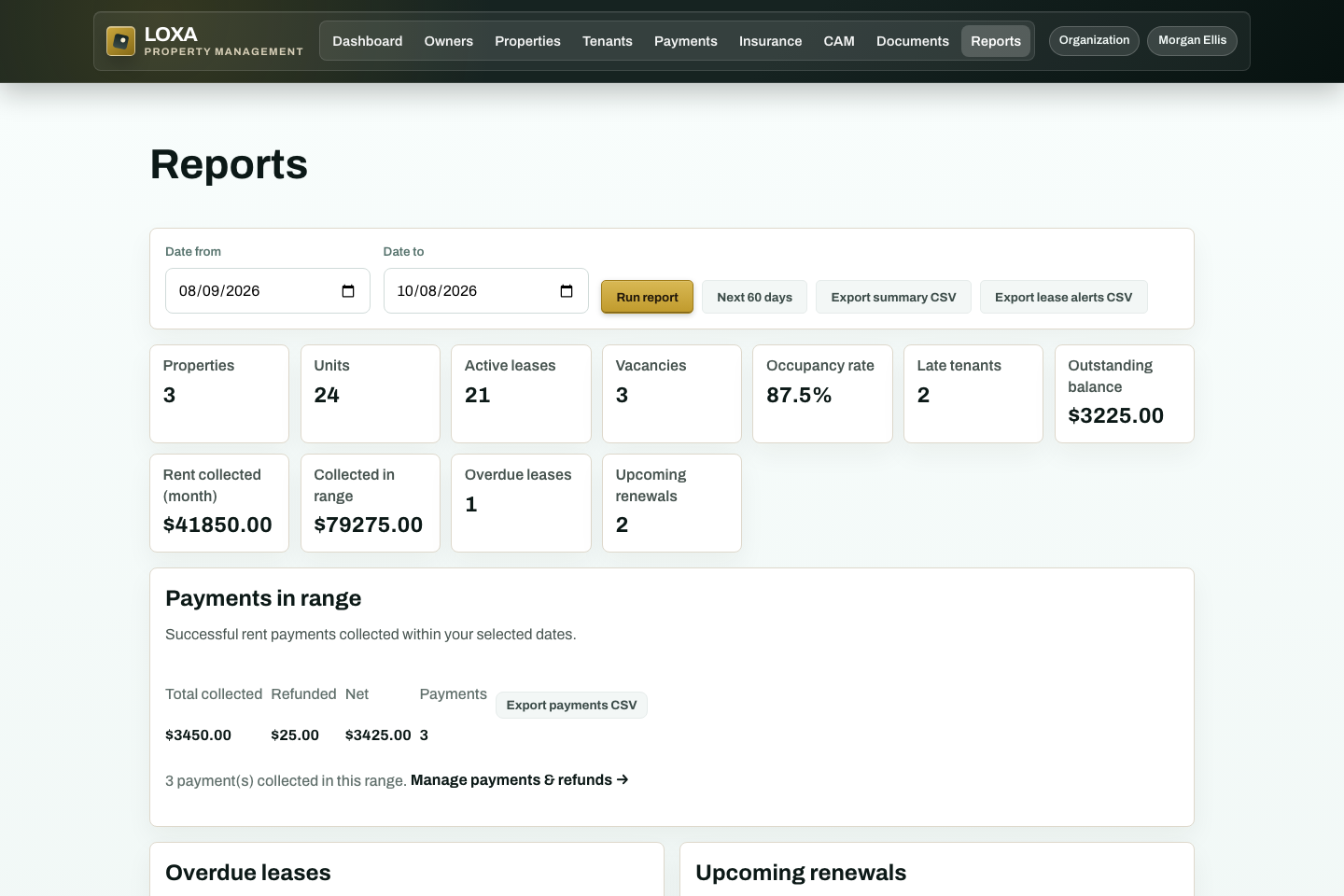The image size is (1344, 896).
Task: Click the Total collected $3450.00 value
Action: coord(198,735)
